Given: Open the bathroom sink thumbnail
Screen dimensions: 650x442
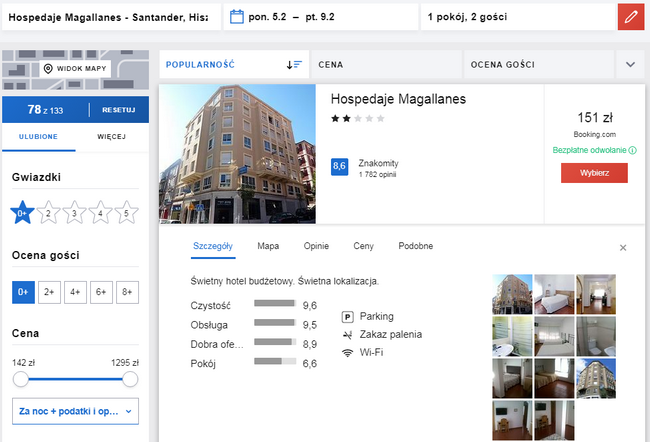Looking at the screenshot, I should pos(512,337).
